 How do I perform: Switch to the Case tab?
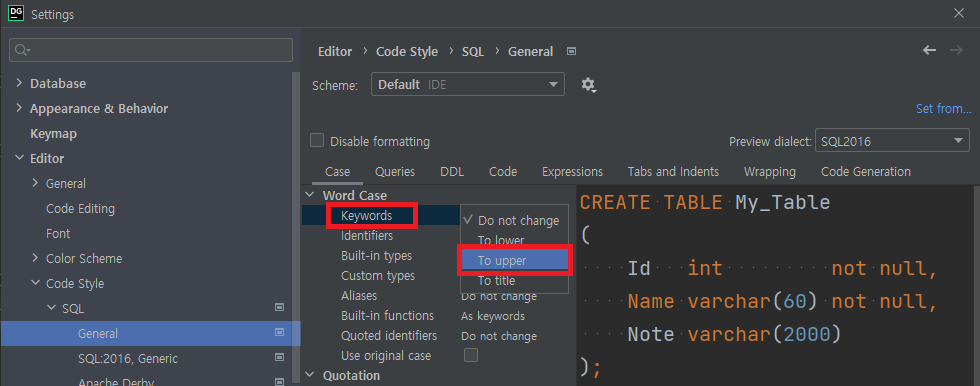338,171
